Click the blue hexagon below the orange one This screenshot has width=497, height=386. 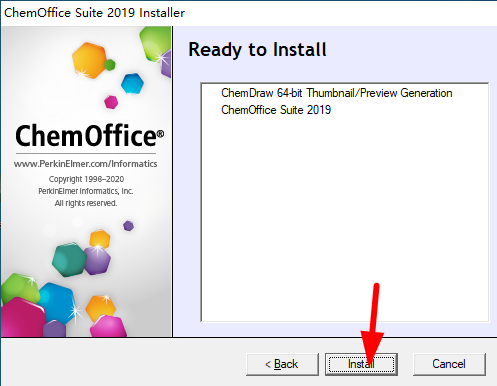132,83
